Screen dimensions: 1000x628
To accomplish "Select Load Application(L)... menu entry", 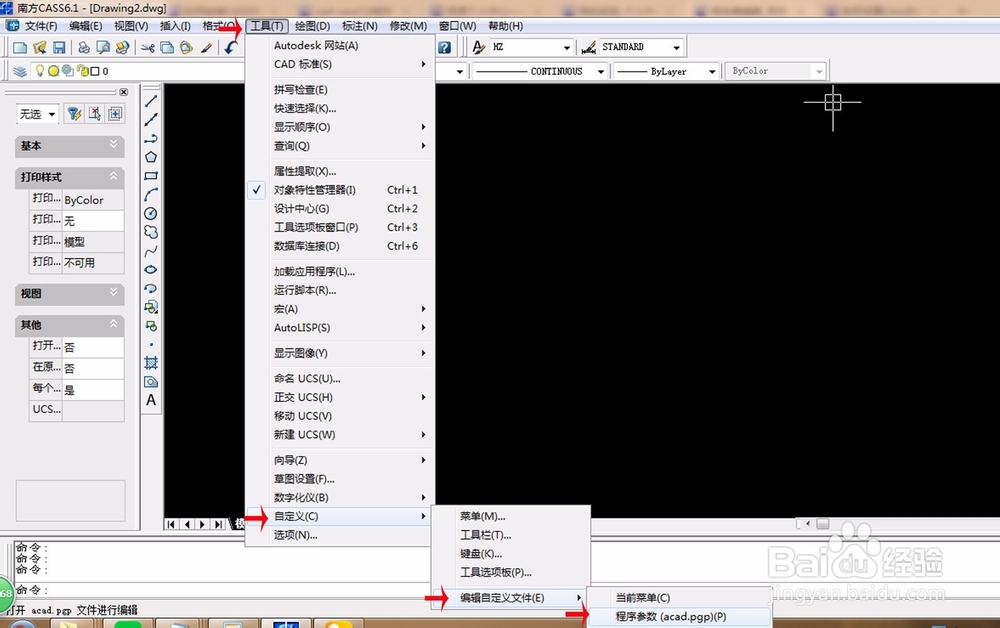I will click(x=340, y=272).
